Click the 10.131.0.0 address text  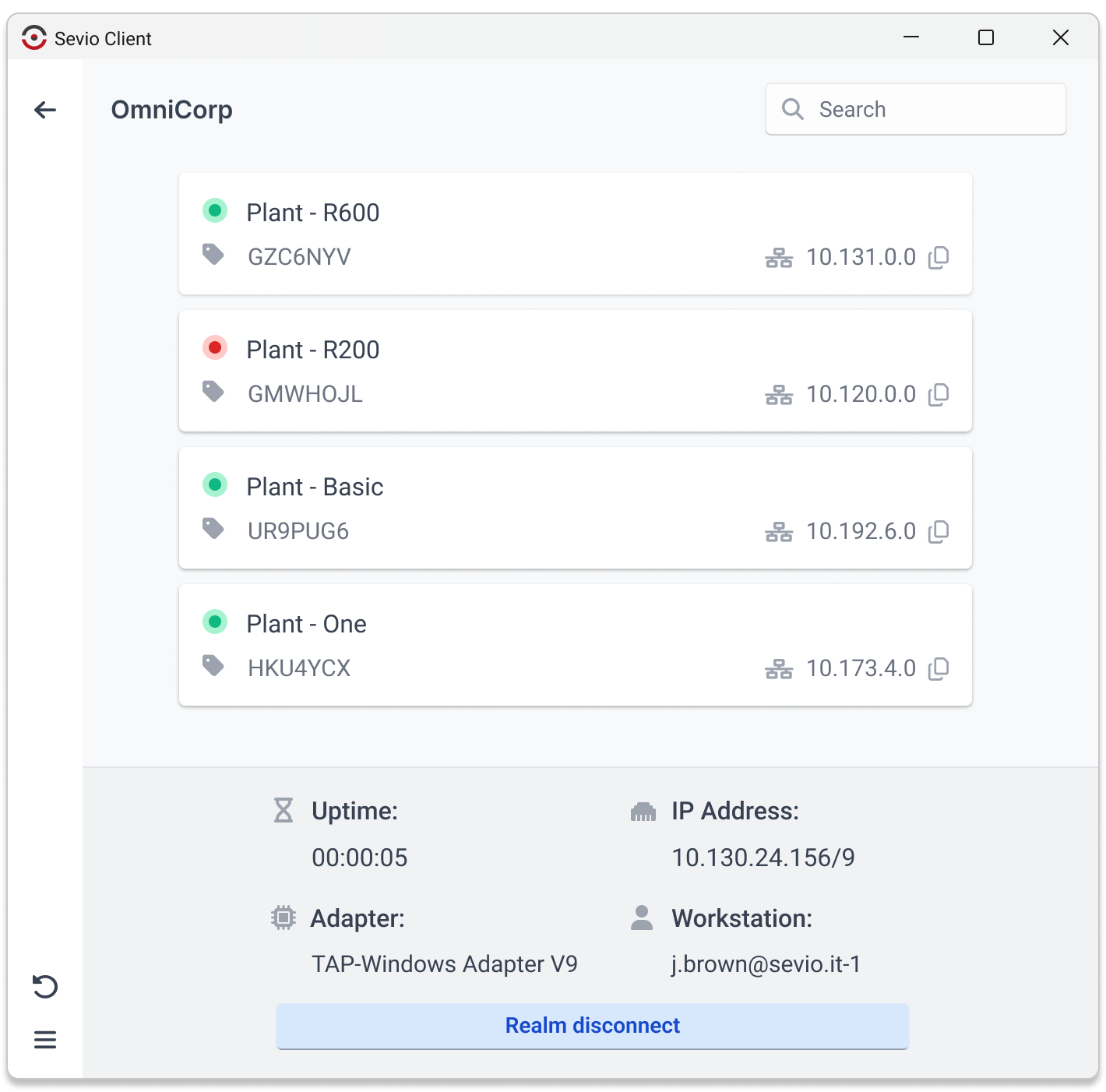tap(861, 257)
